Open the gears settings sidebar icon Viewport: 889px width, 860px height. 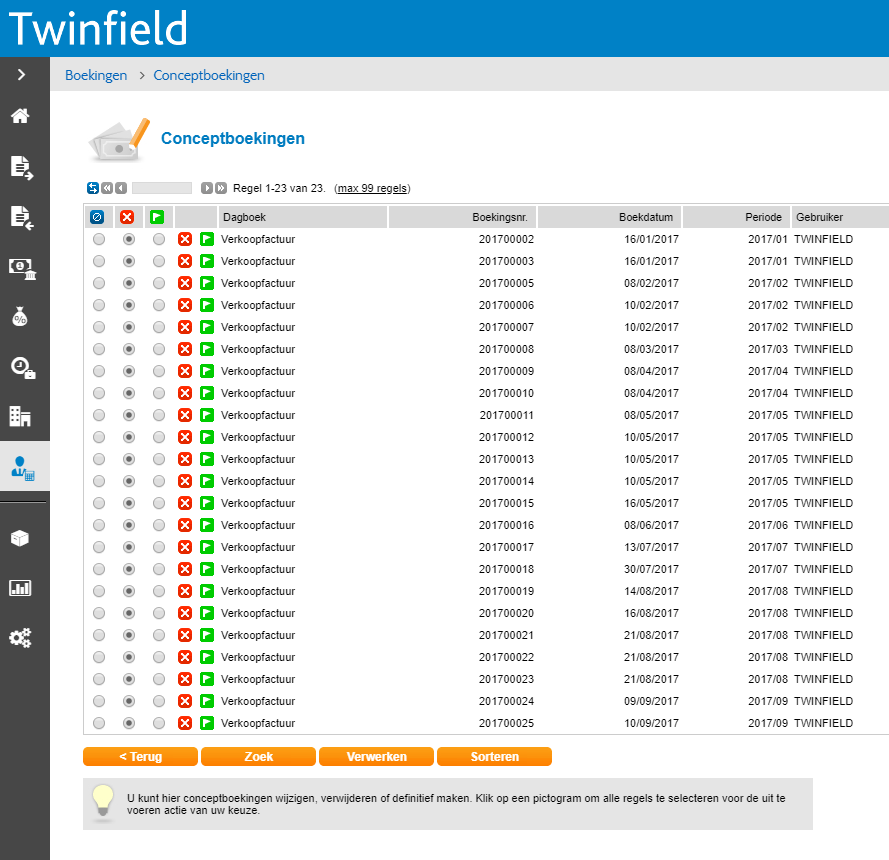pyautogui.click(x=20, y=637)
